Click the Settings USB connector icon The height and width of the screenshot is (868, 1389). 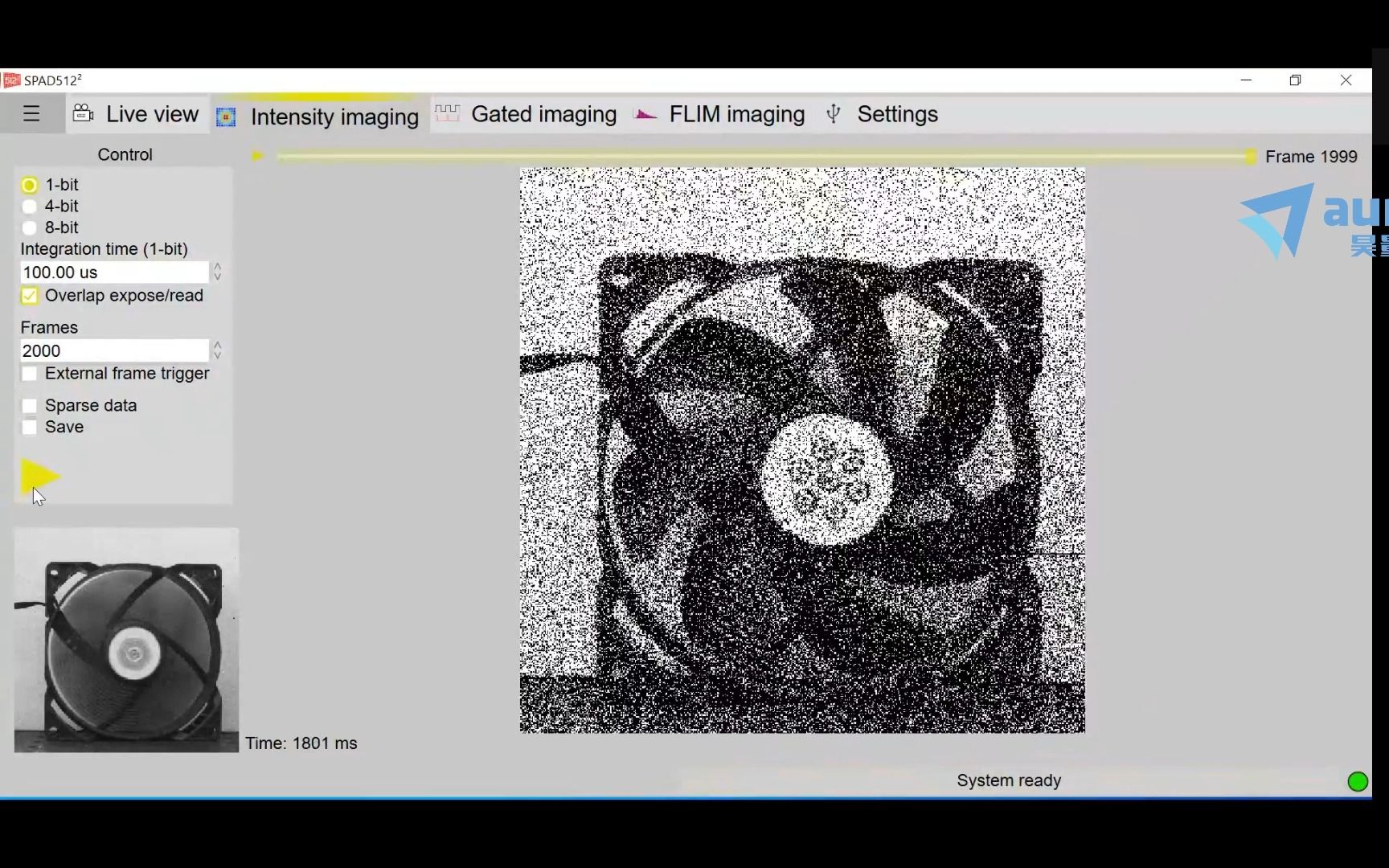[x=834, y=114]
